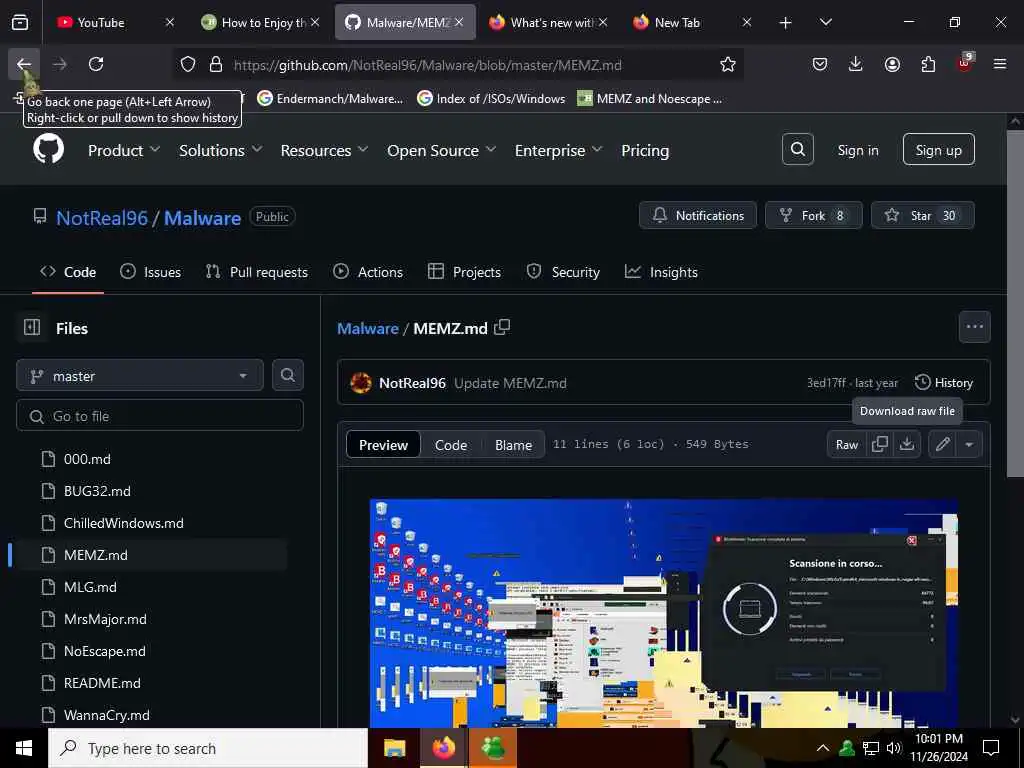Click the Go to file search field
The height and width of the screenshot is (768, 1024).
click(160, 415)
